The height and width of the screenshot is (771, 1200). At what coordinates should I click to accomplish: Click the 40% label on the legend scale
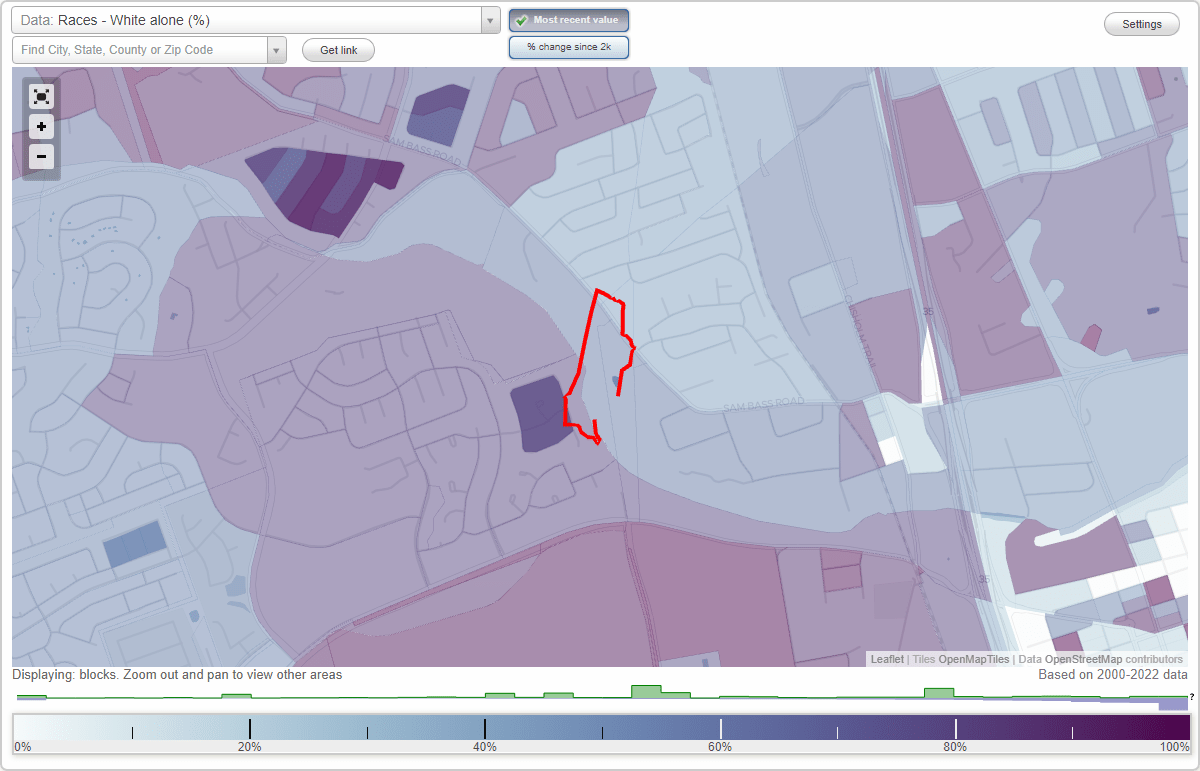pos(485,747)
